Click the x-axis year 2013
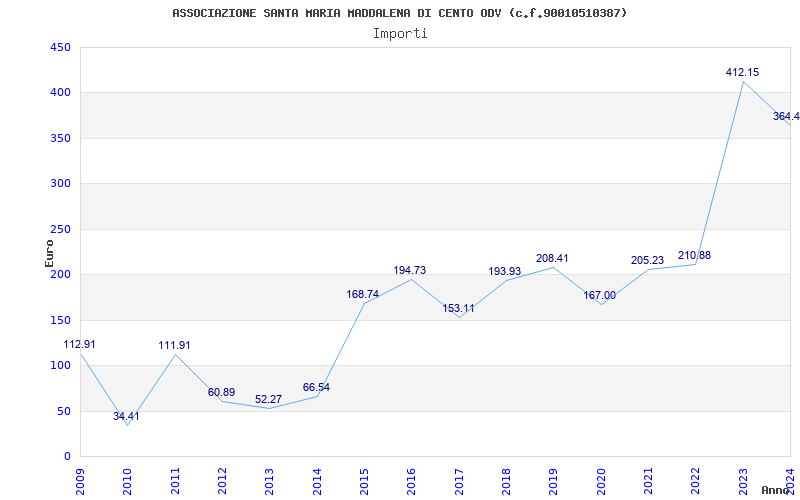 [x=269, y=481]
